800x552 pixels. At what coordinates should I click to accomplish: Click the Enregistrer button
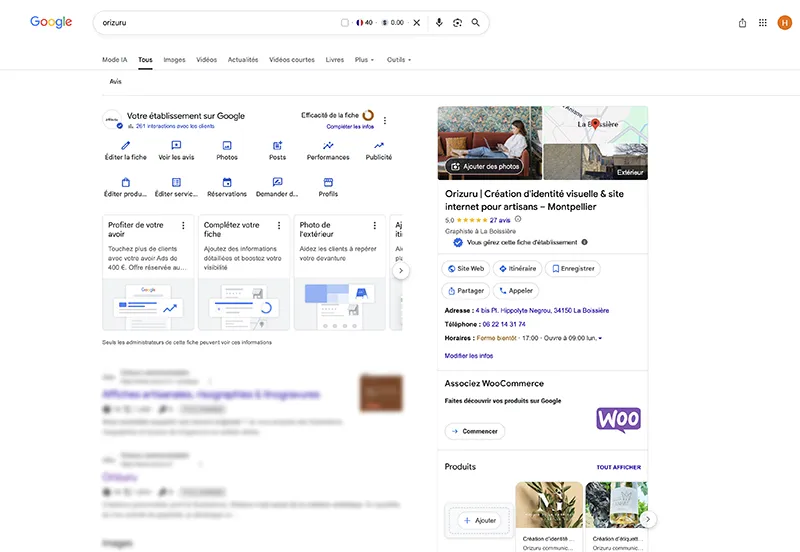pos(573,268)
